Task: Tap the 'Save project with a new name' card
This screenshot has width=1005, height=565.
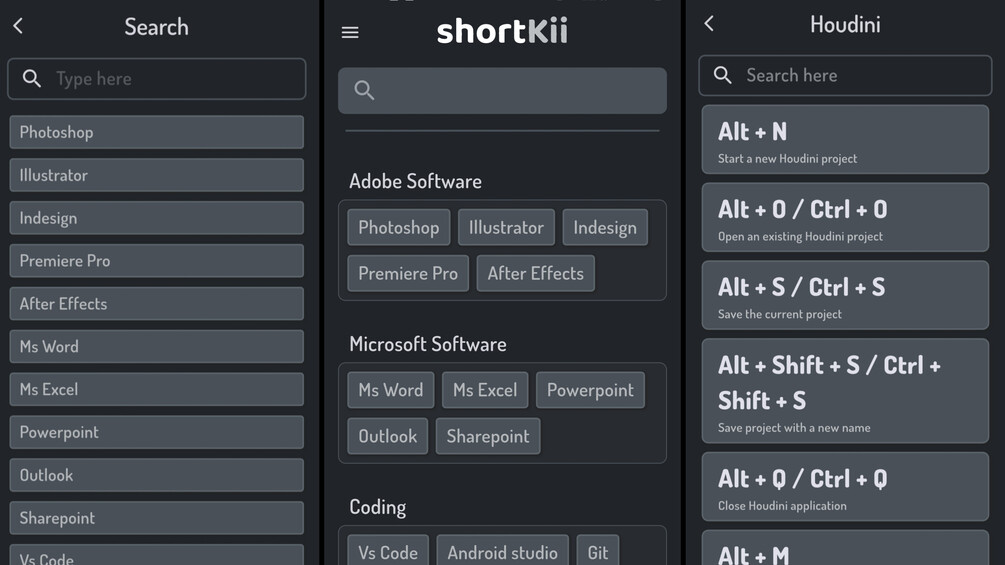Action: [x=845, y=390]
